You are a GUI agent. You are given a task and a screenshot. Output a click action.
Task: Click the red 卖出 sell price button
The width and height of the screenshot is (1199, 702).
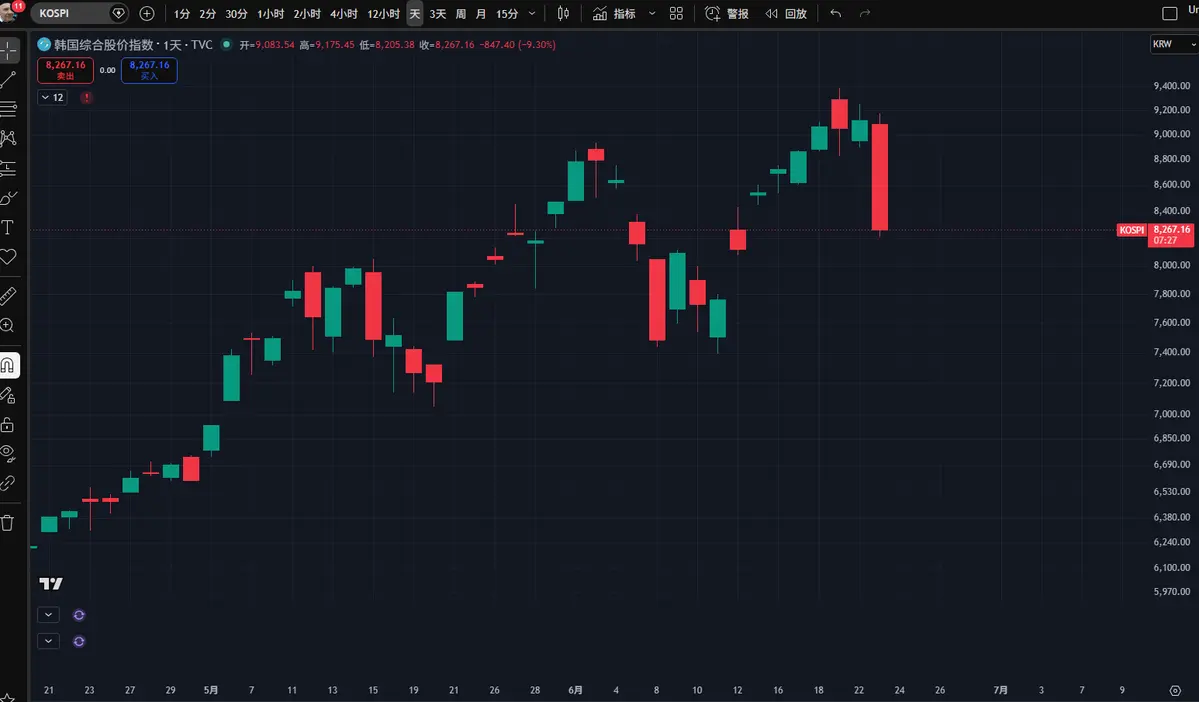click(66, 70)
